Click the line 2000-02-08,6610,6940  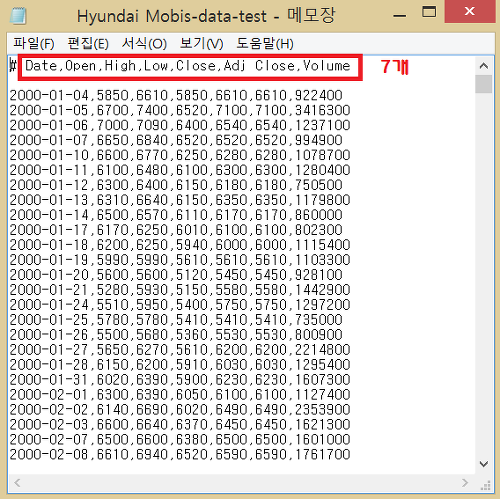(x=180, y=454)
